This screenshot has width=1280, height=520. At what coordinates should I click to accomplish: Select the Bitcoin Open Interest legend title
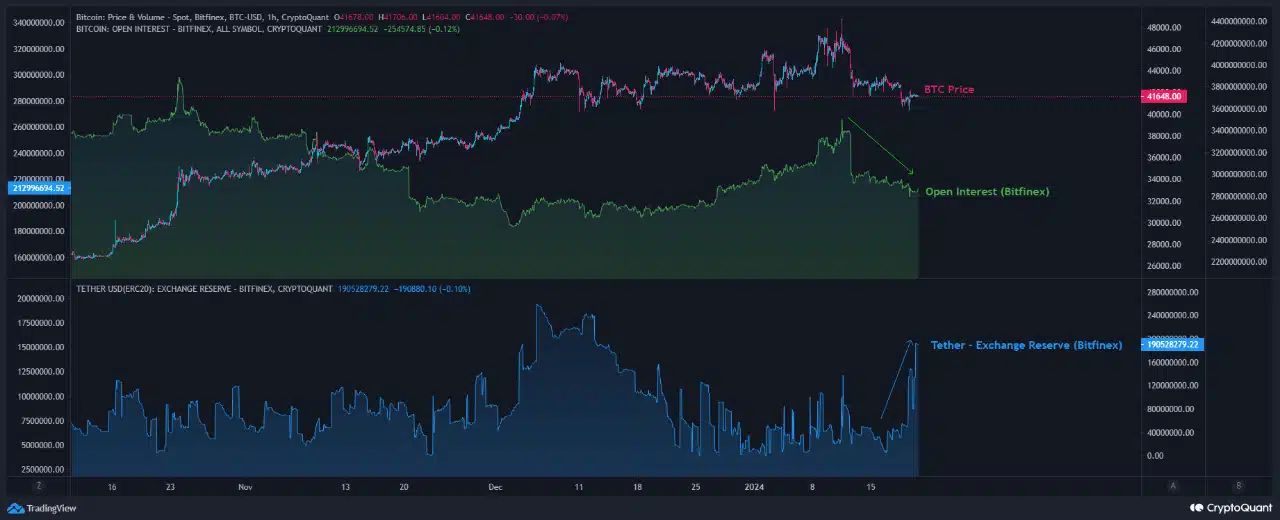coord(199,29)
